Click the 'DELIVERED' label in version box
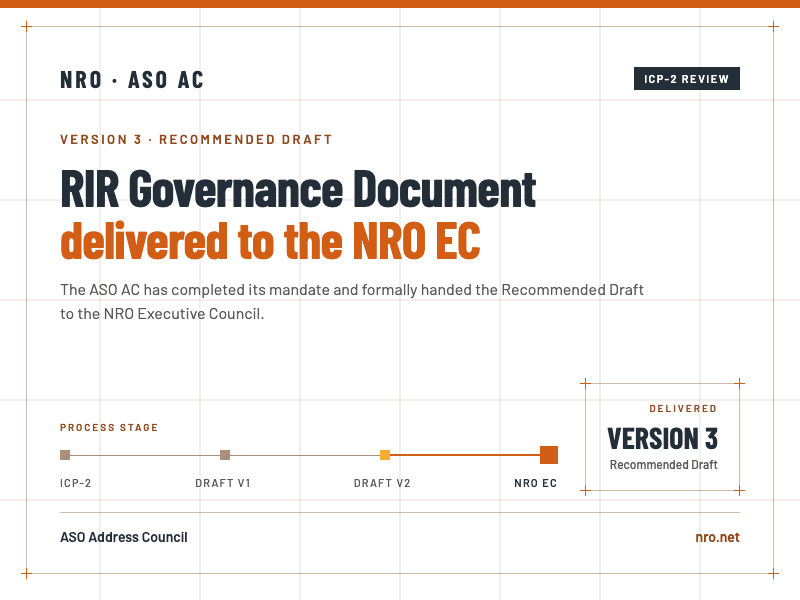Screen dimensions: 800x600 point(683,409)
